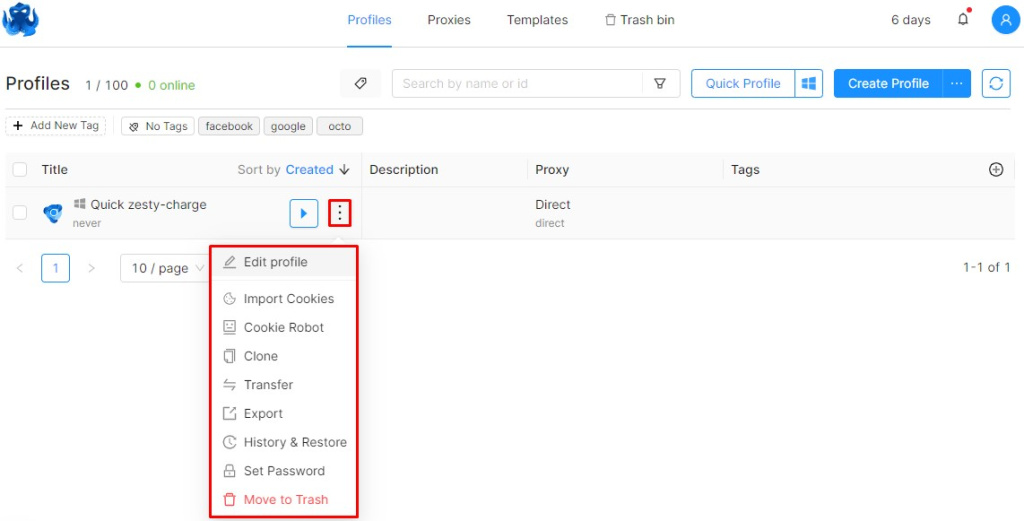Image resolution: width=1024 pixels, height=521 pixels.
Task: Focus the Search by name or id field
Action: pyautogui.click(x=517, y=84)
